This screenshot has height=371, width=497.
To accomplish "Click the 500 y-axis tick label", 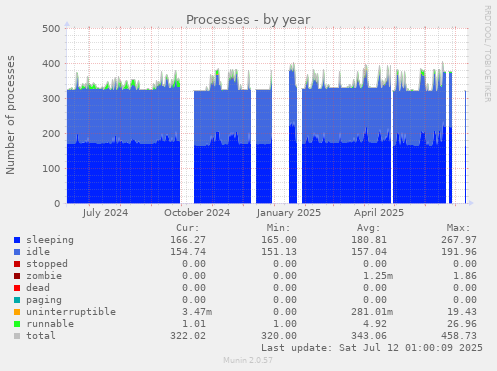I will pos(51,28).
